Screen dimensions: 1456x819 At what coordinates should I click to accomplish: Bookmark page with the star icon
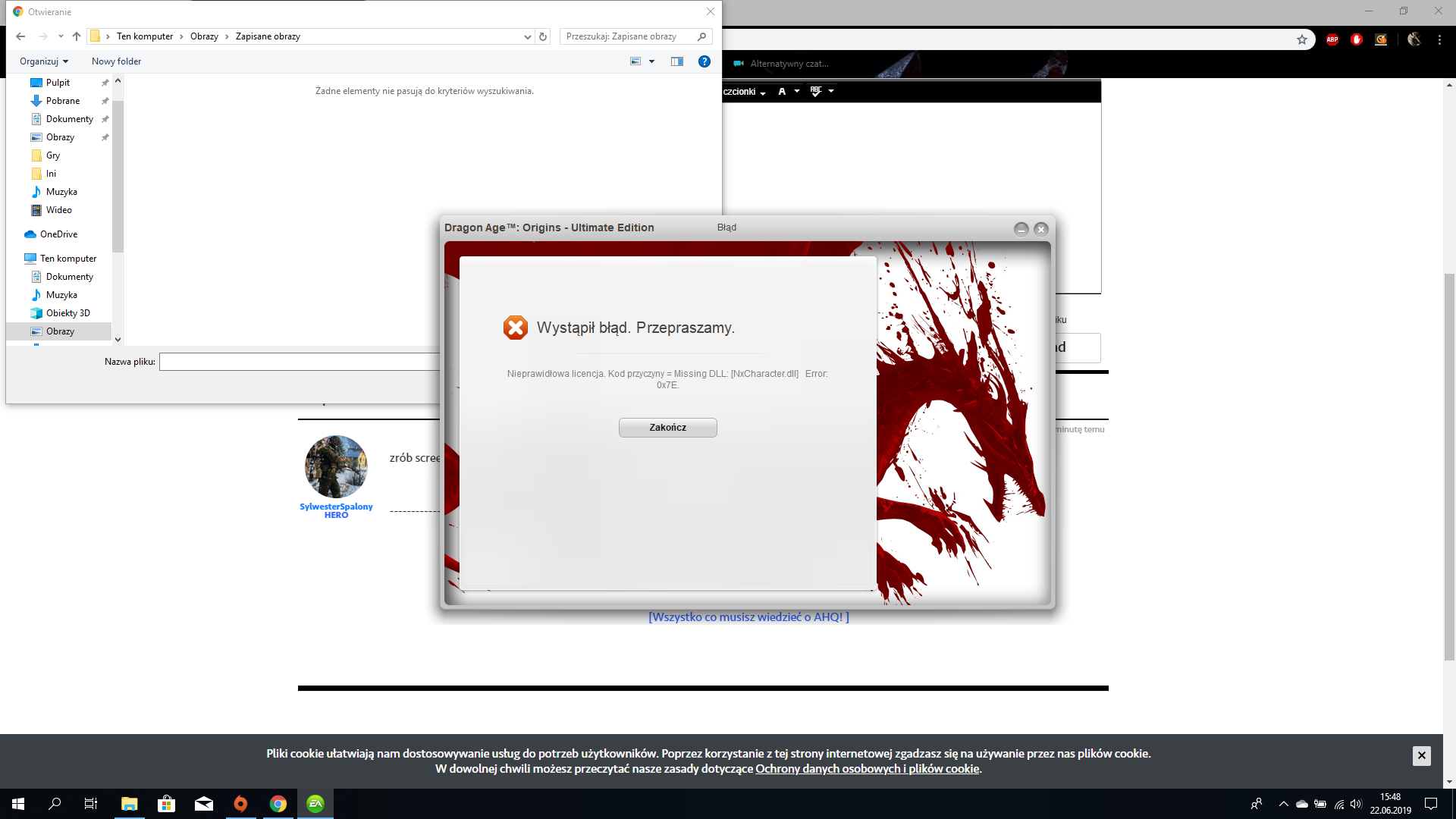pos(1302,39)
